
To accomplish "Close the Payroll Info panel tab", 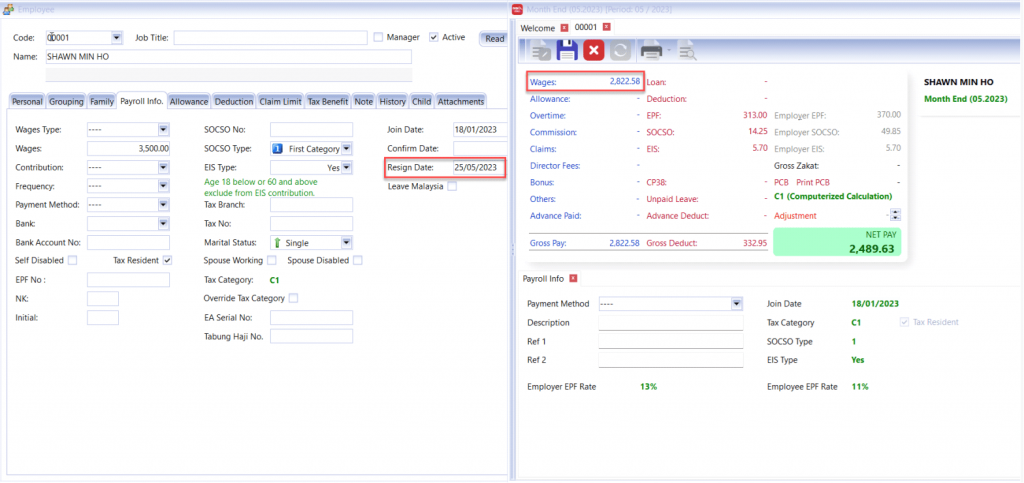I will tap(573, 278).
